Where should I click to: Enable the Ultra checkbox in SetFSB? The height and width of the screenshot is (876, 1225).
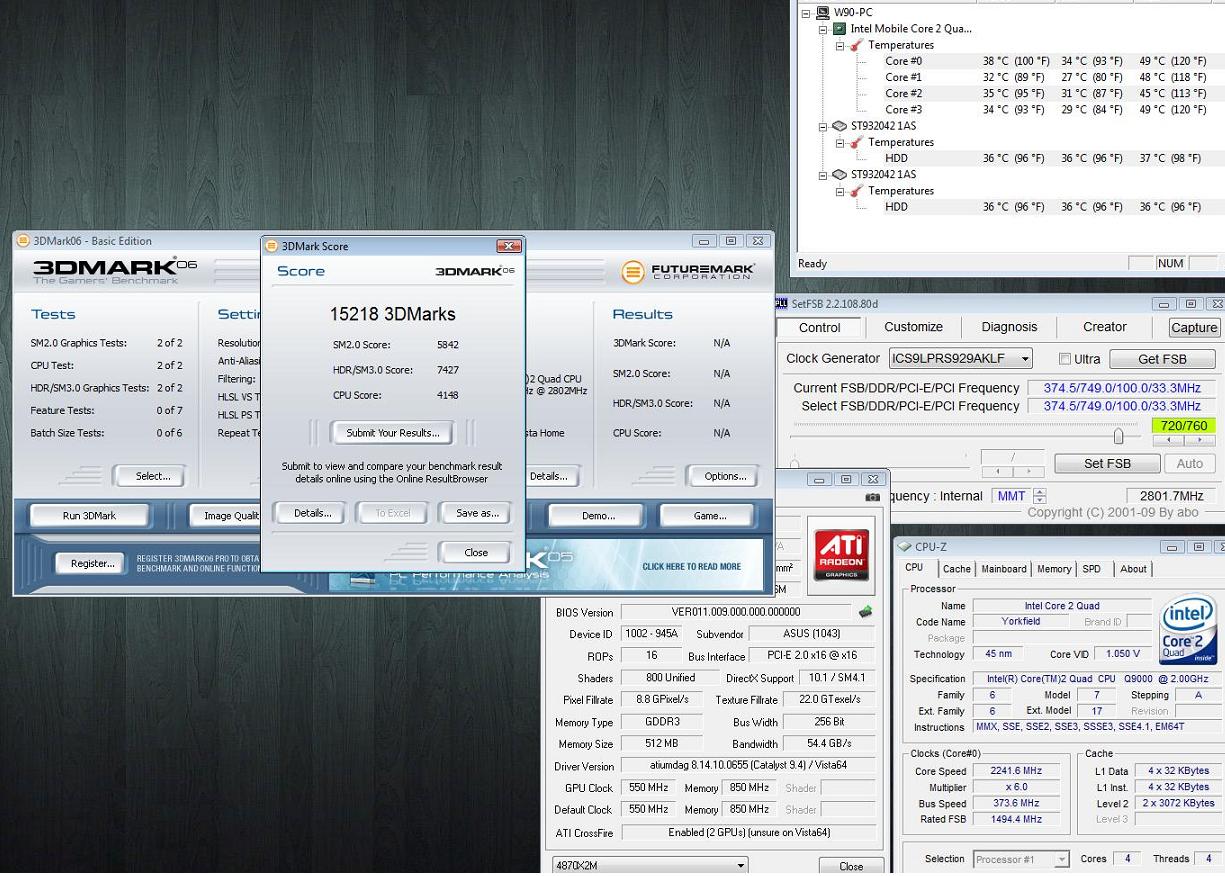tap(1065, 359)
